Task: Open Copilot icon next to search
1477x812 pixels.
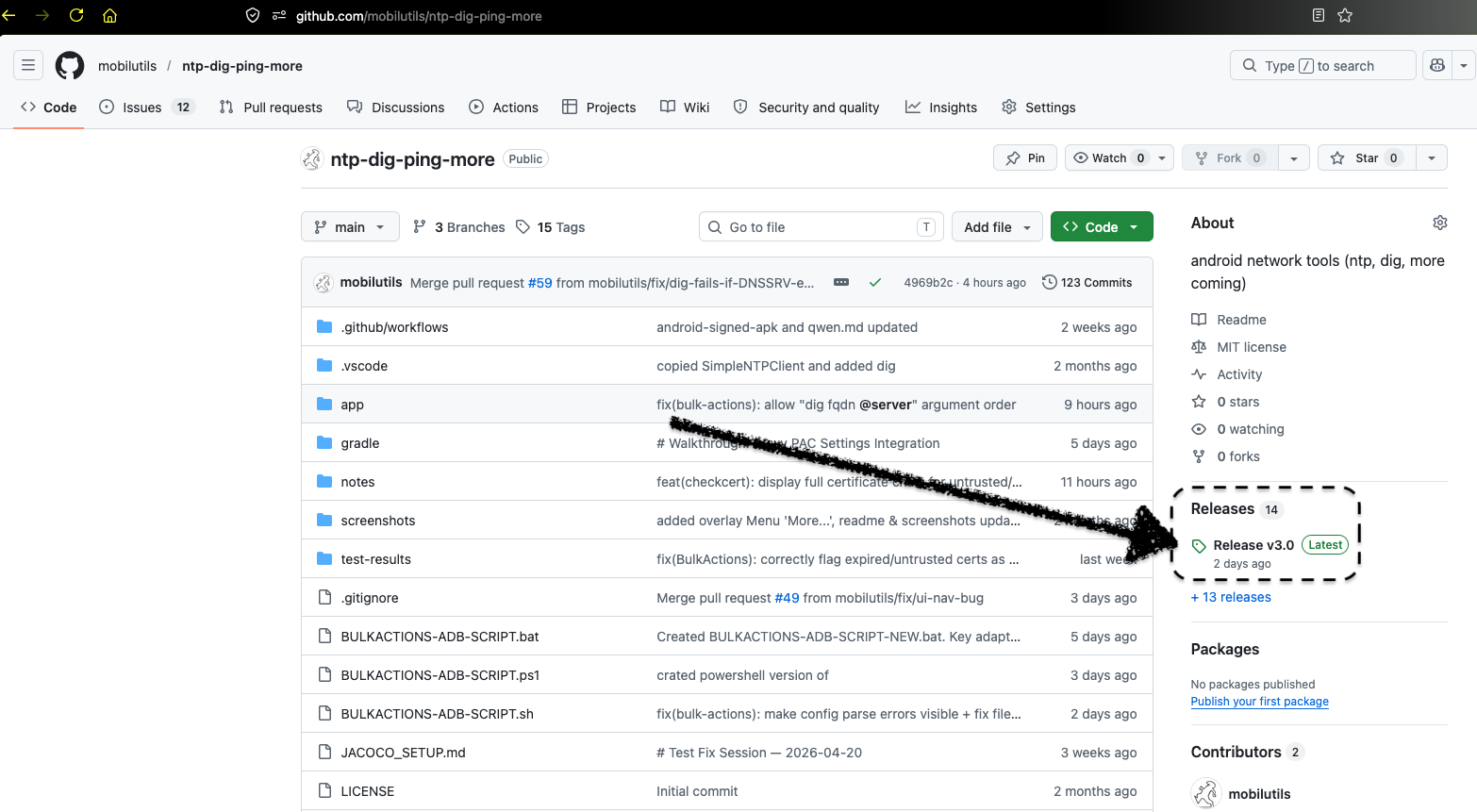Action: point(1437,65)
